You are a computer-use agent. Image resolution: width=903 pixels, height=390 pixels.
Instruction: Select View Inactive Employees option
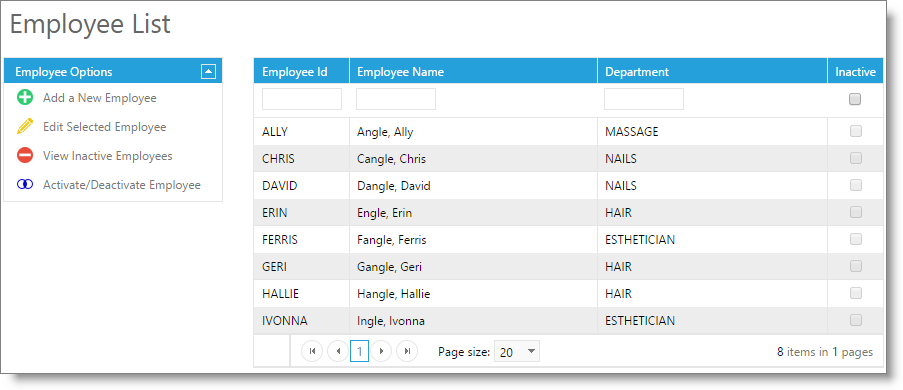click(108, 156)
